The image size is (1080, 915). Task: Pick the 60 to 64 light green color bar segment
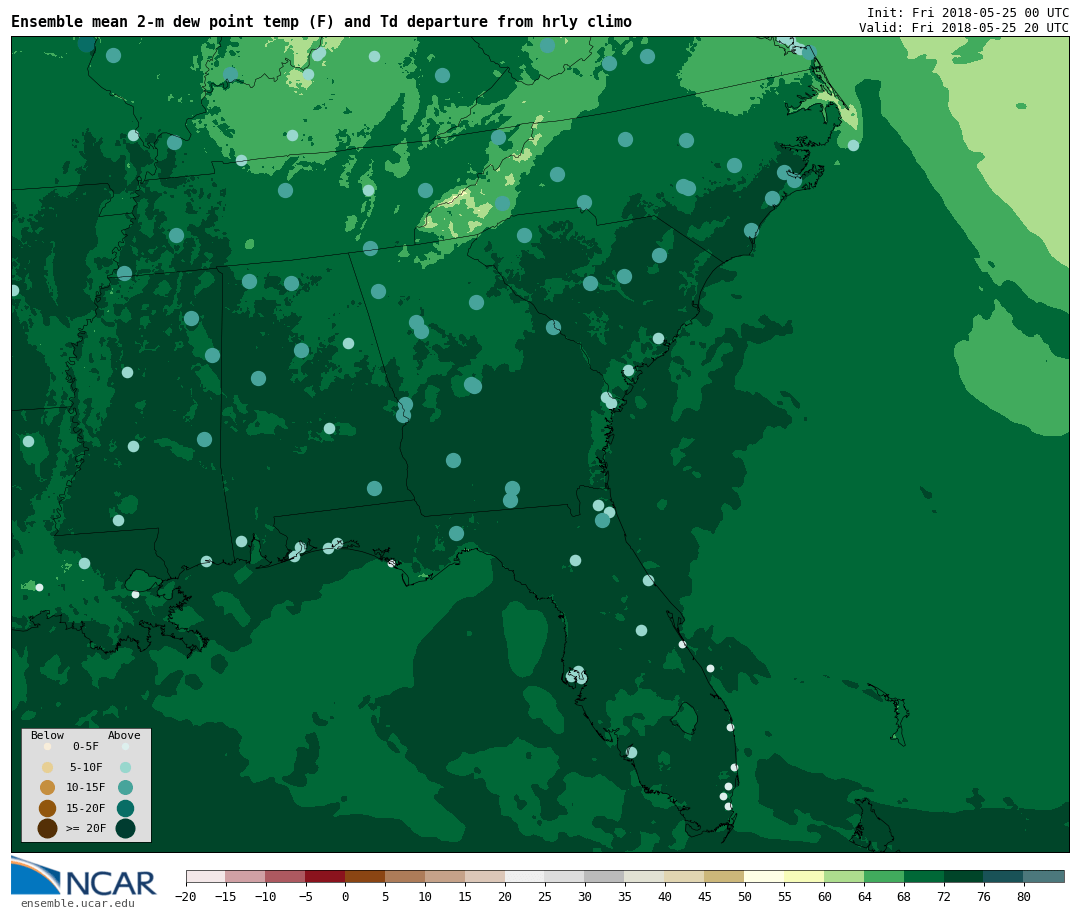tap(845, 876)
